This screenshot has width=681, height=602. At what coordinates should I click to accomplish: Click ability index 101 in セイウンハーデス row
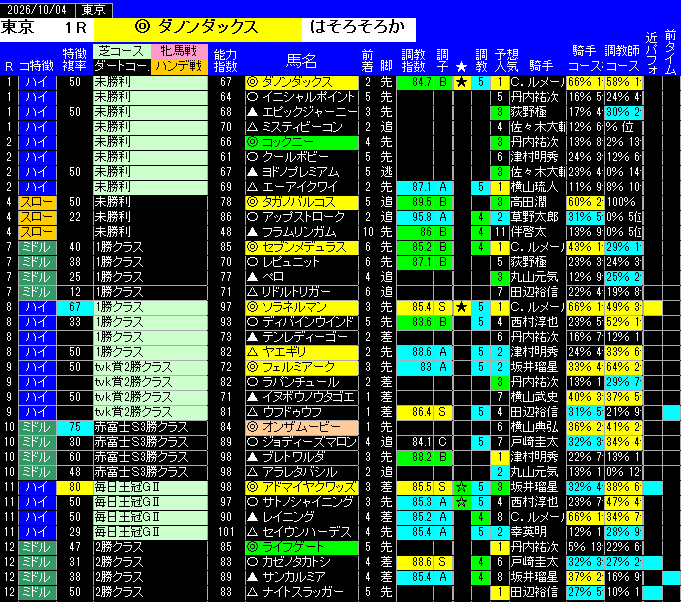226,532
